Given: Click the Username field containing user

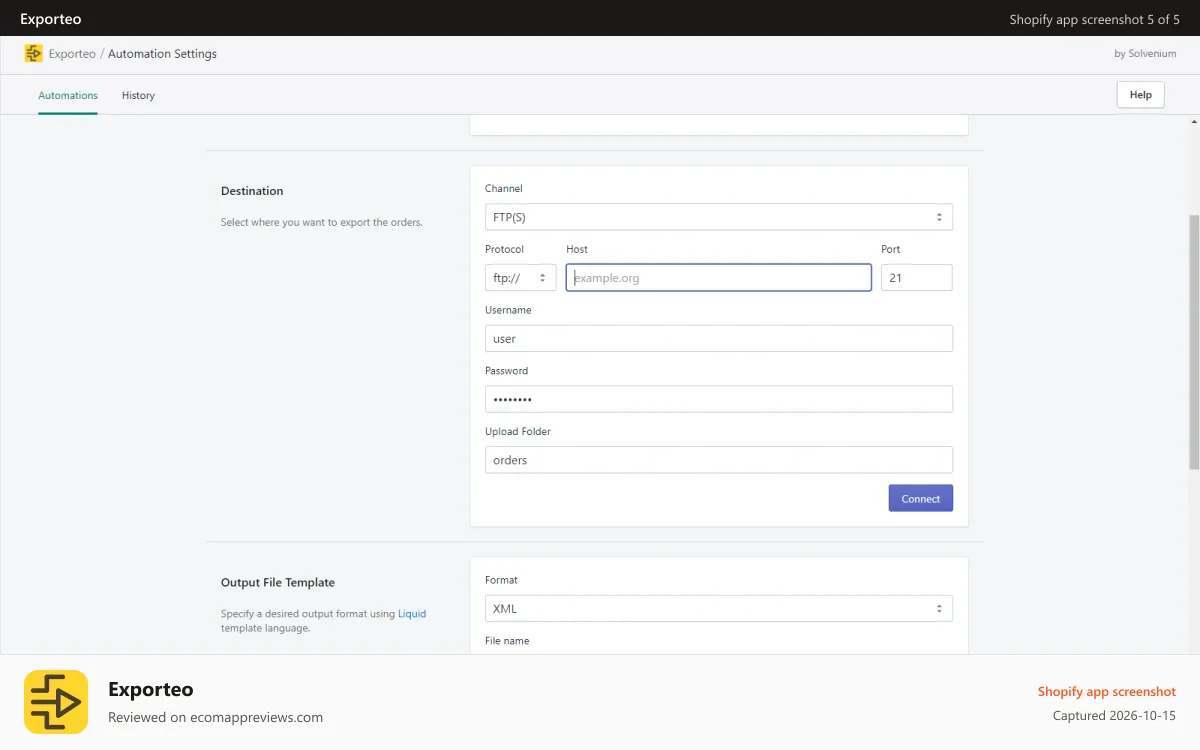Looking at the screenshot, I should pos(719,339).
